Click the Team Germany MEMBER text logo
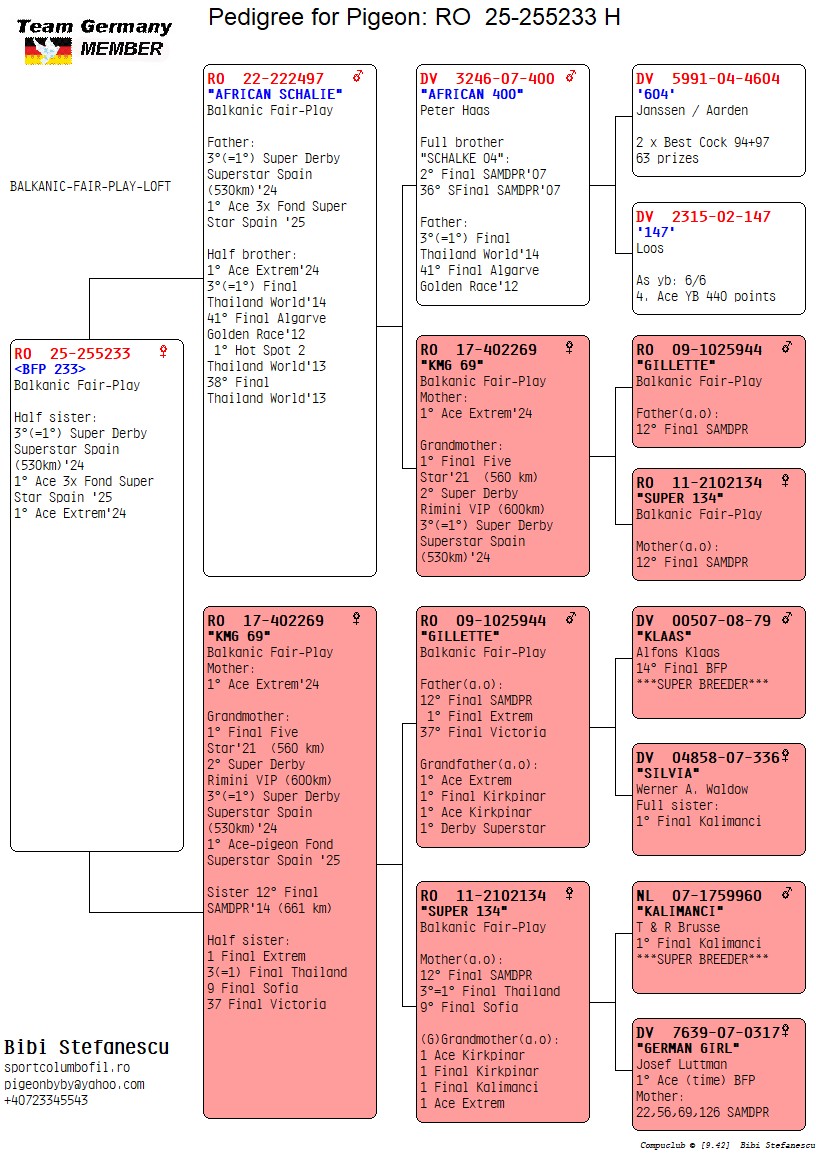 click(x=95, y=37)
